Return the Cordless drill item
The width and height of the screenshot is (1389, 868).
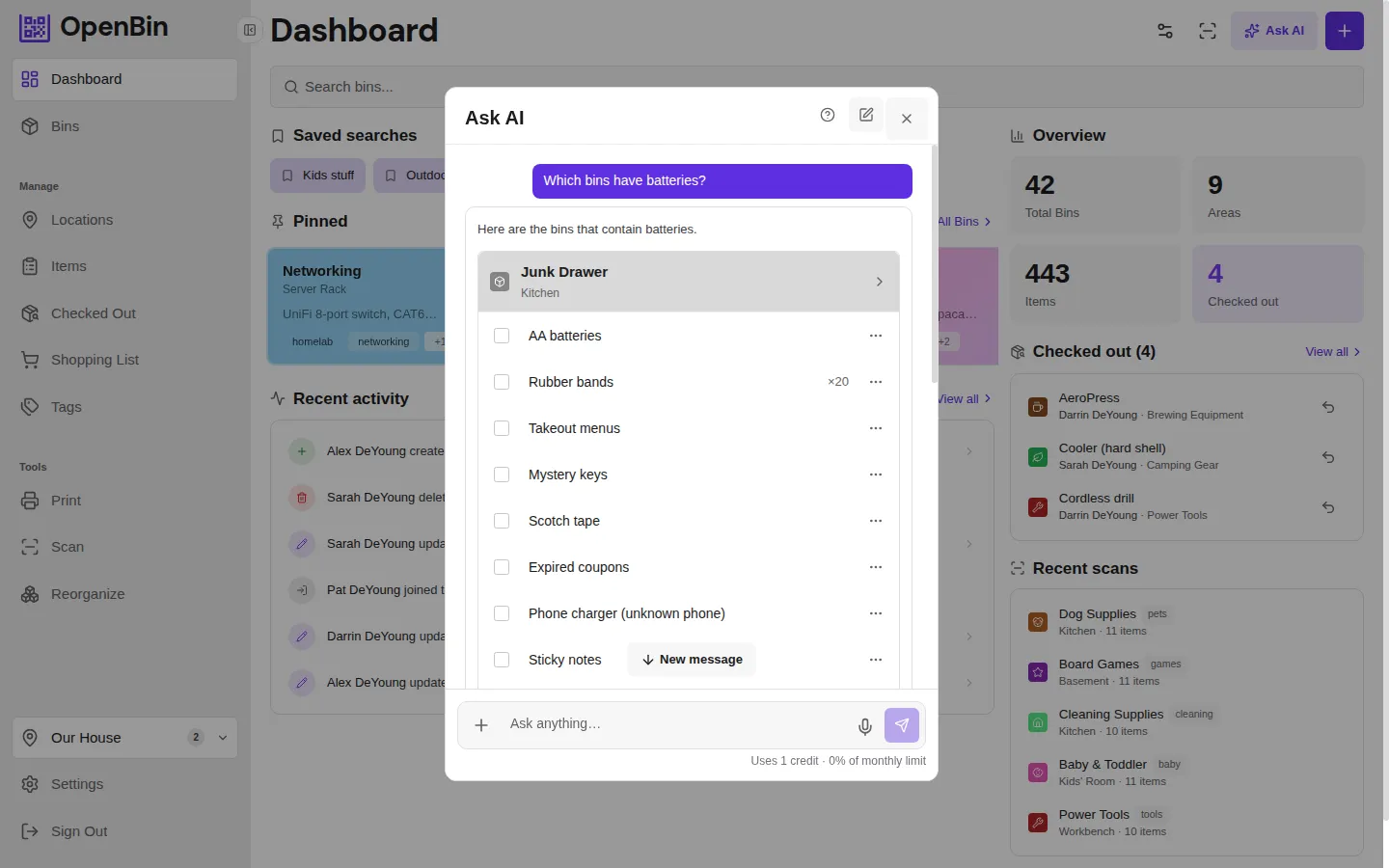click(1328, 507)
